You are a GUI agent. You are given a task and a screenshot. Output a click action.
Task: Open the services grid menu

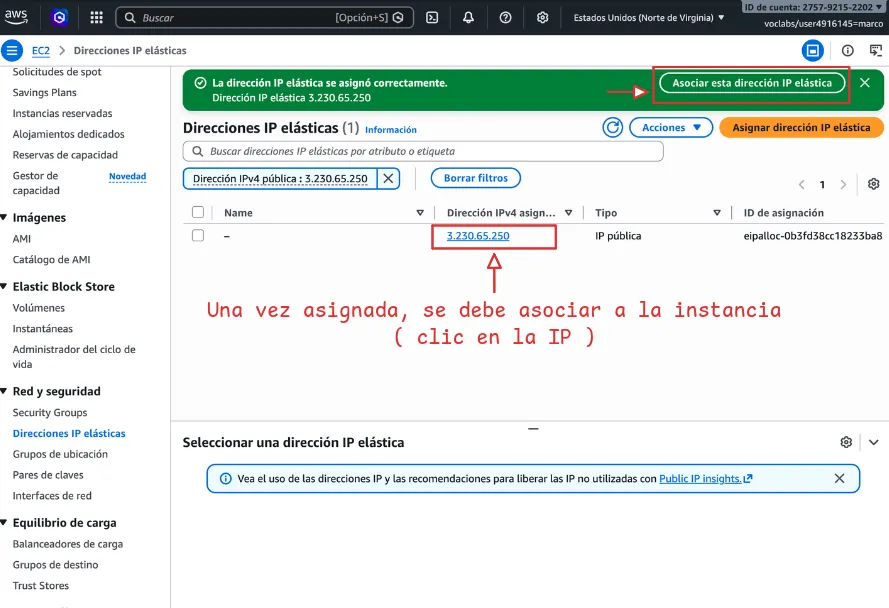(96, 18)
